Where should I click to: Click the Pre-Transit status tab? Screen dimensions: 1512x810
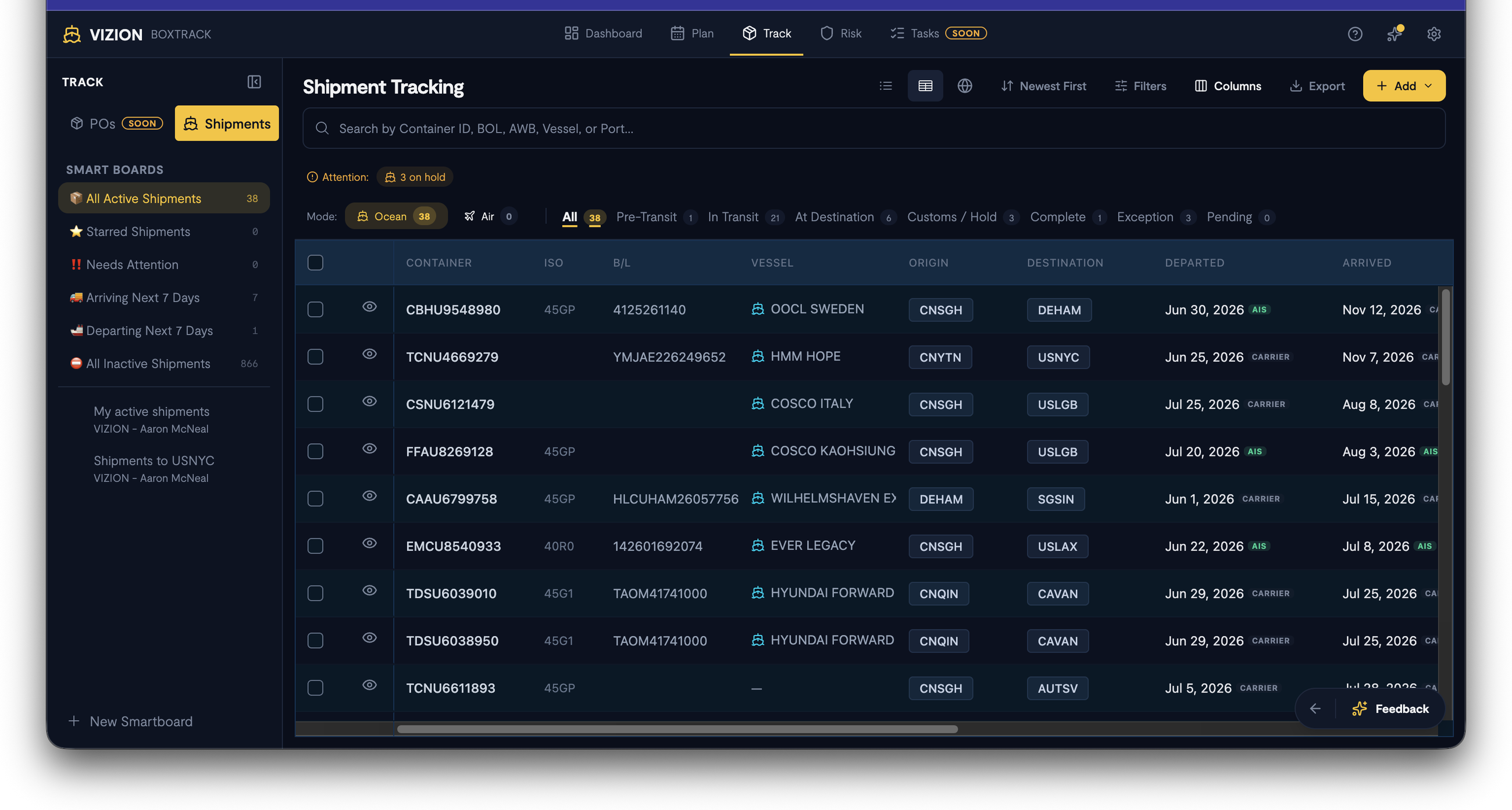656,217
